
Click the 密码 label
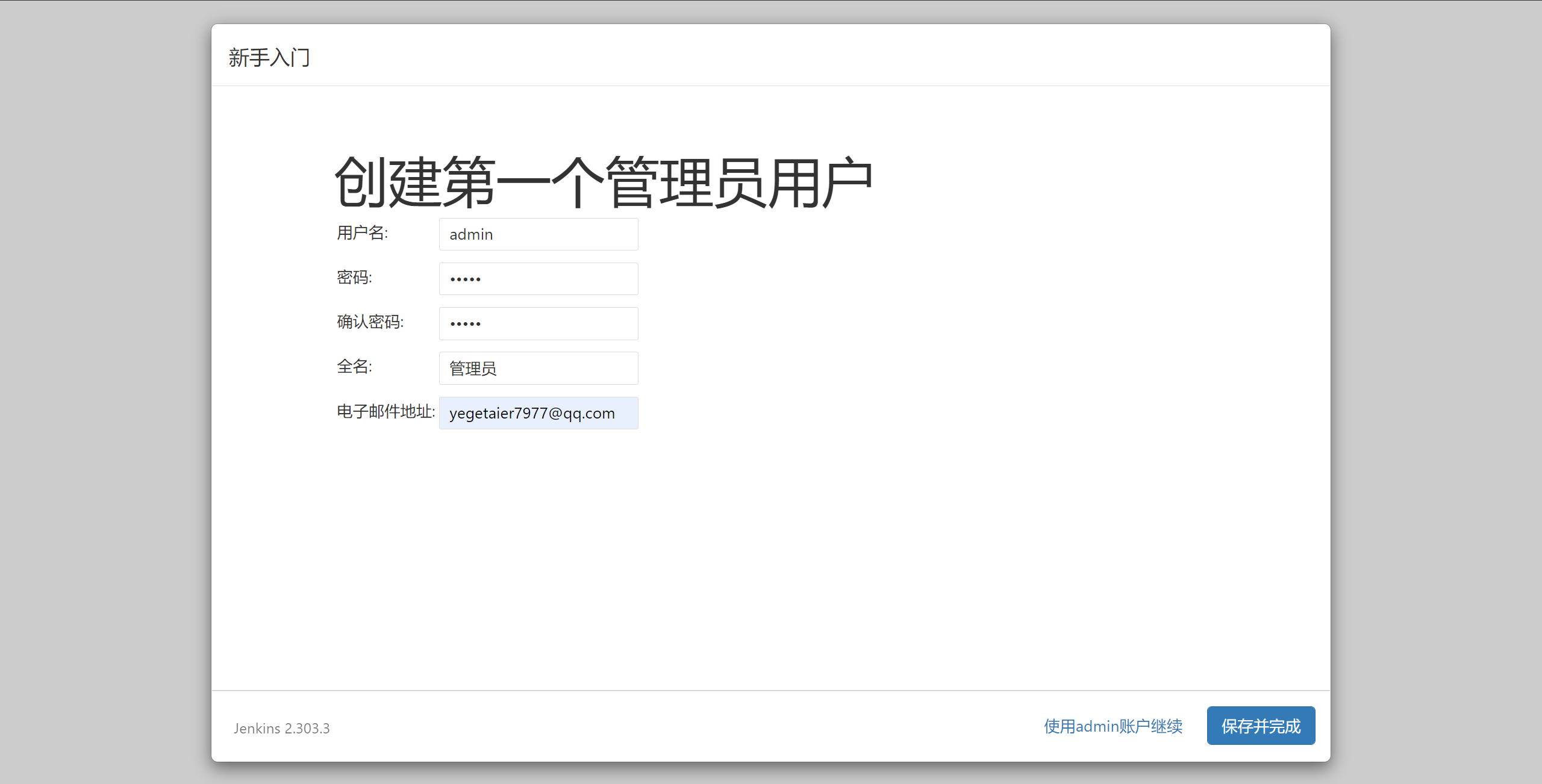354,278
